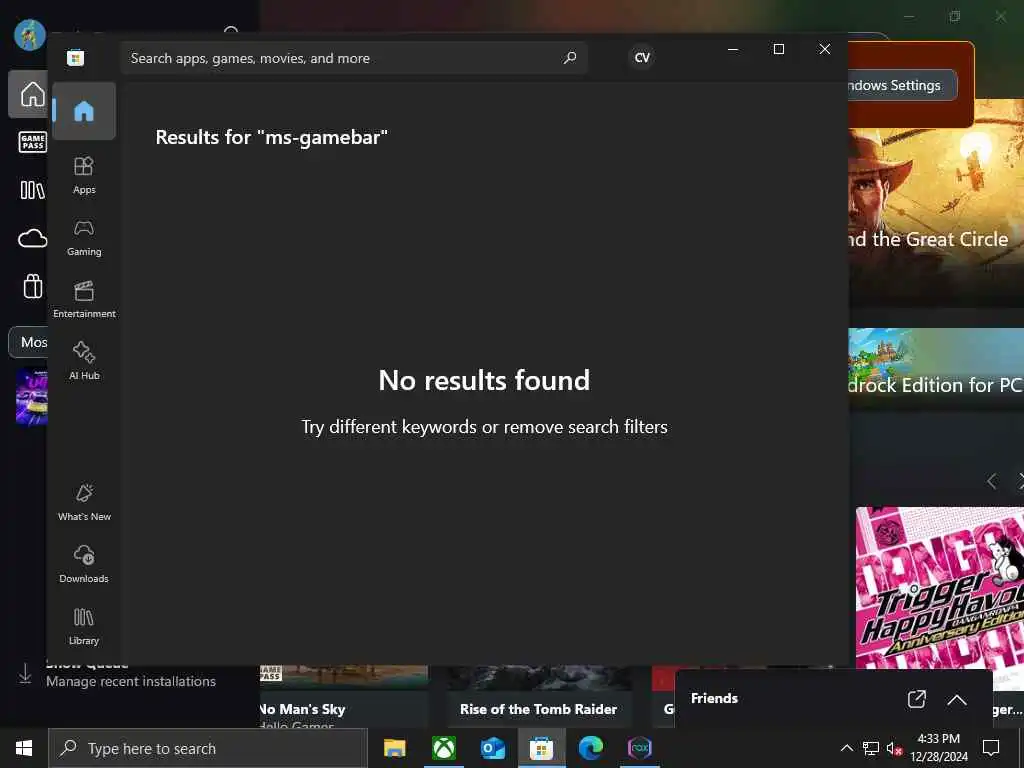Open What's New in Store sidebar
This screenshot has width=1024, height=768.
(84, 502)
